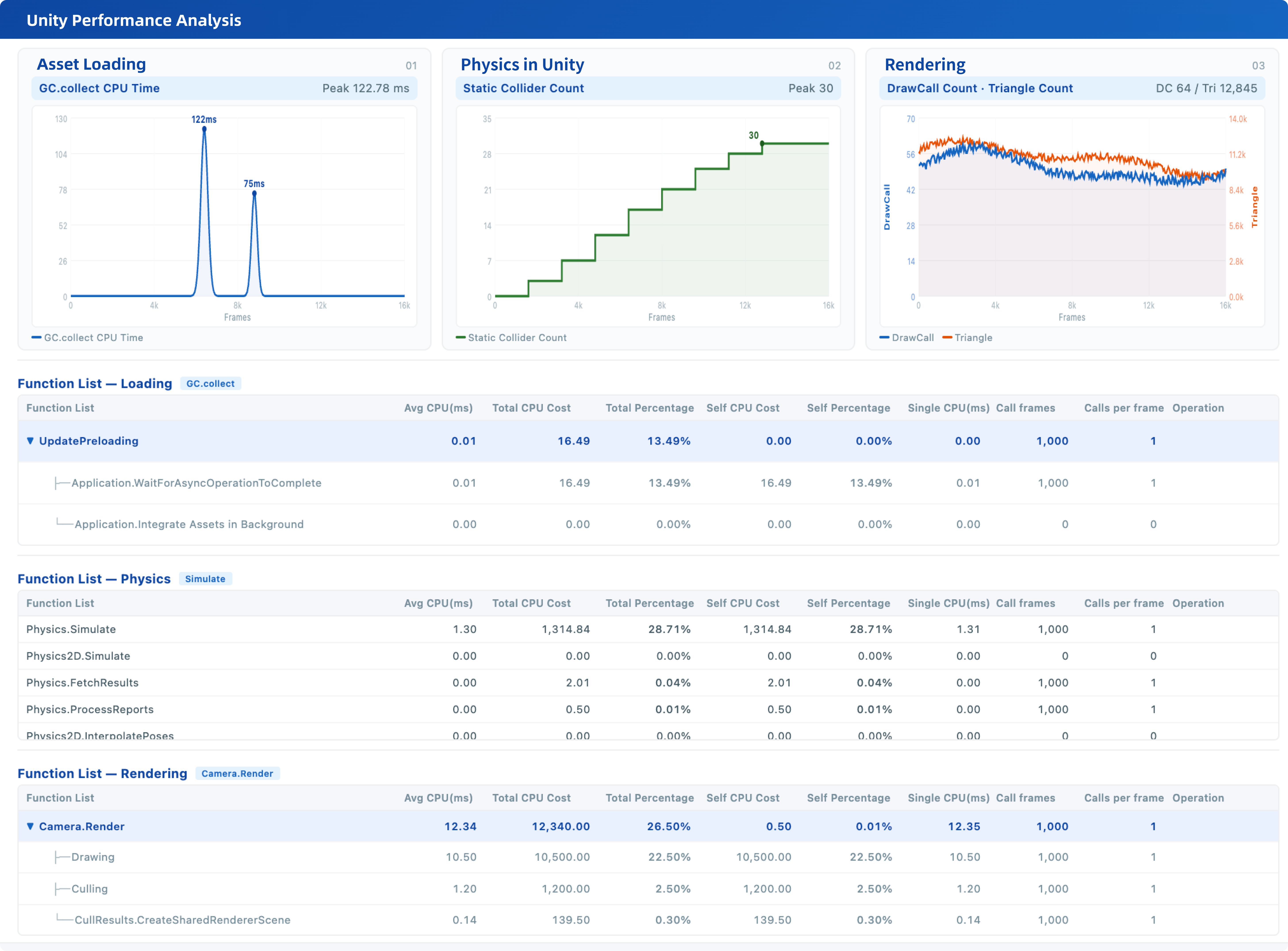Click the Camera.Render tag beside Function List Rendering
This screenshot has width=1288, height=951.
(x=238, y=774)
